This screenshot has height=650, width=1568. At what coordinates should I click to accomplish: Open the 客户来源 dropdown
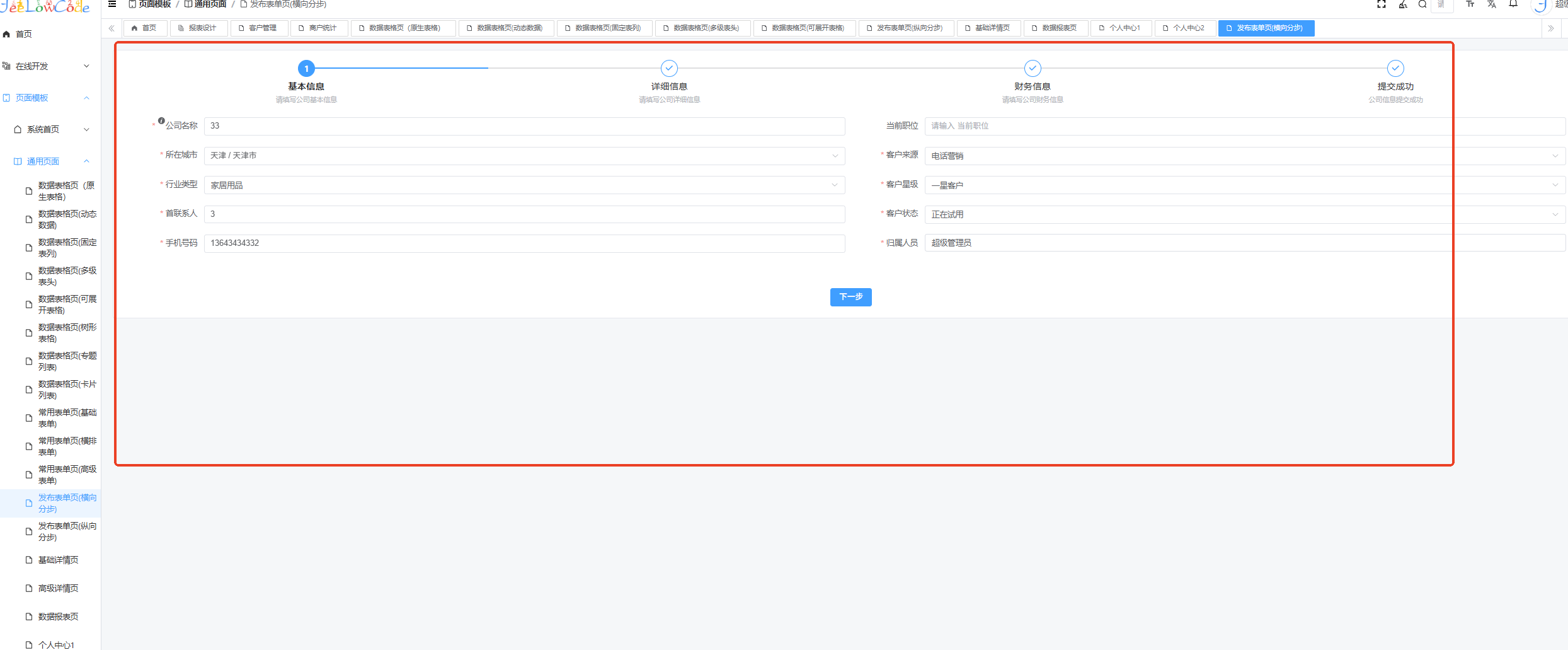(x=1244, y=156)
